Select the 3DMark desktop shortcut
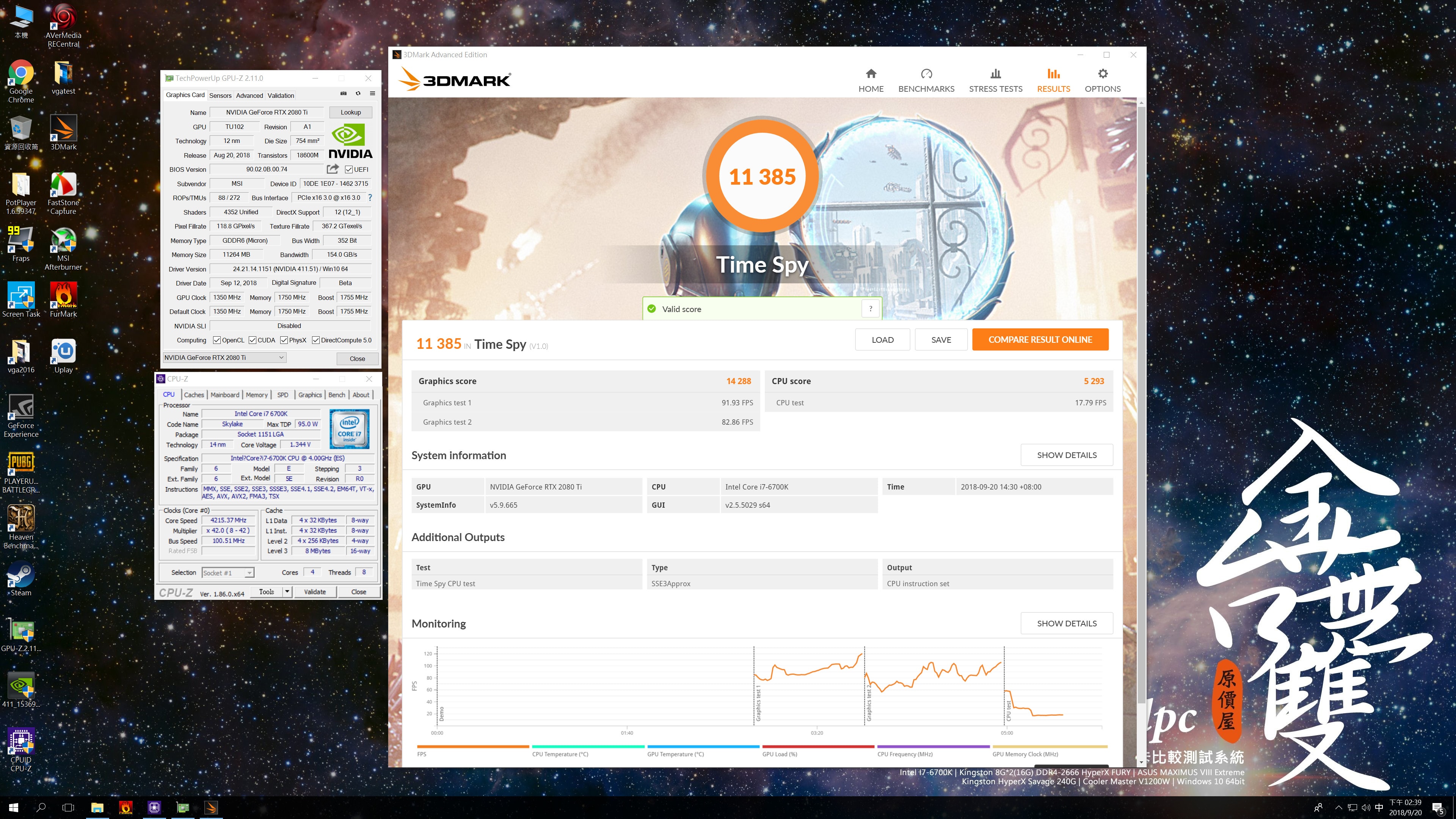The width and height of the screenshot is (1456, 819). 63,132
